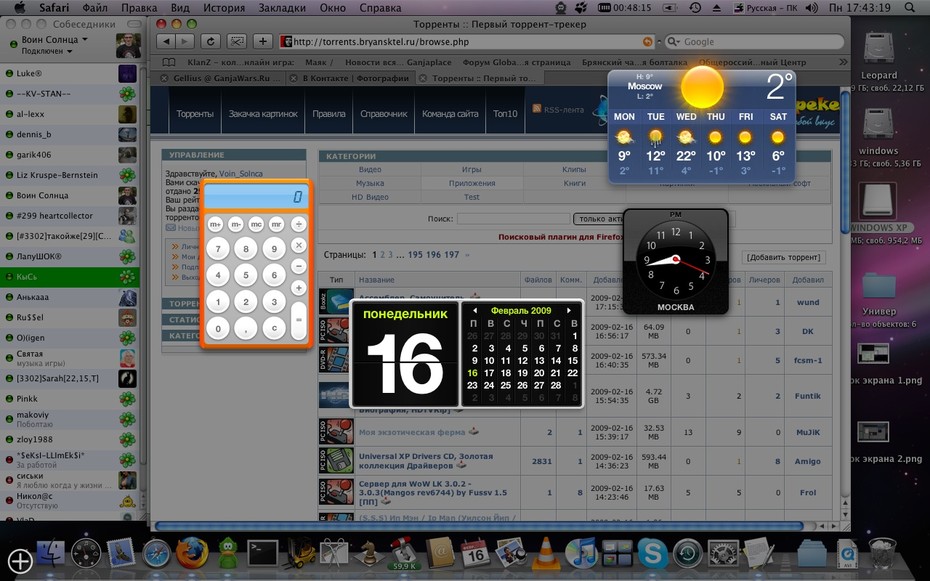Select day 16 in calendar widget
This screenshot has height=581, width=930.
472,373
